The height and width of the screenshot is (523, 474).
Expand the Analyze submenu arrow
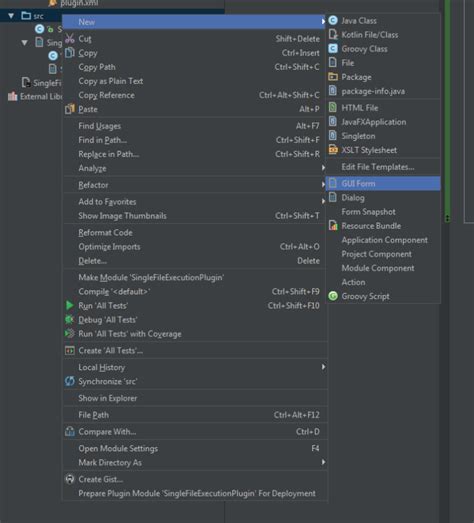(x=323, y=168)
